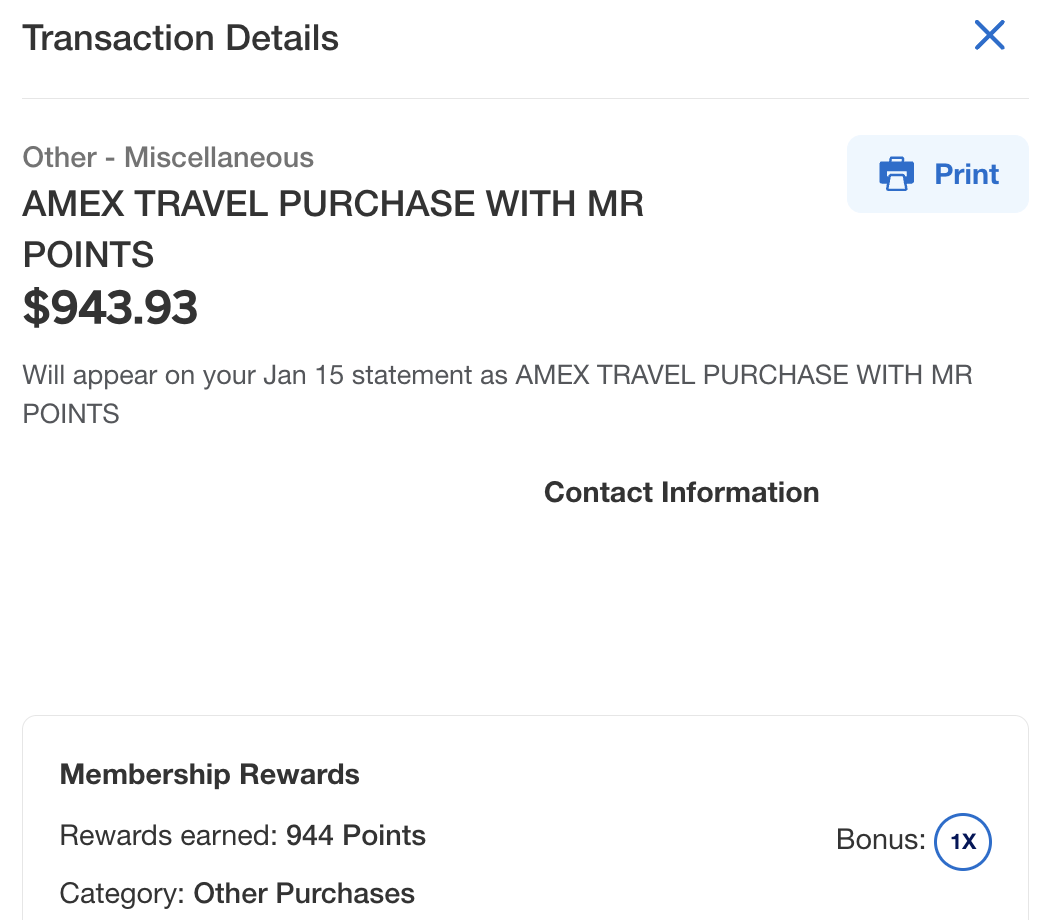Click the redacted black box

pyautogui.click(x=186, y=580)
